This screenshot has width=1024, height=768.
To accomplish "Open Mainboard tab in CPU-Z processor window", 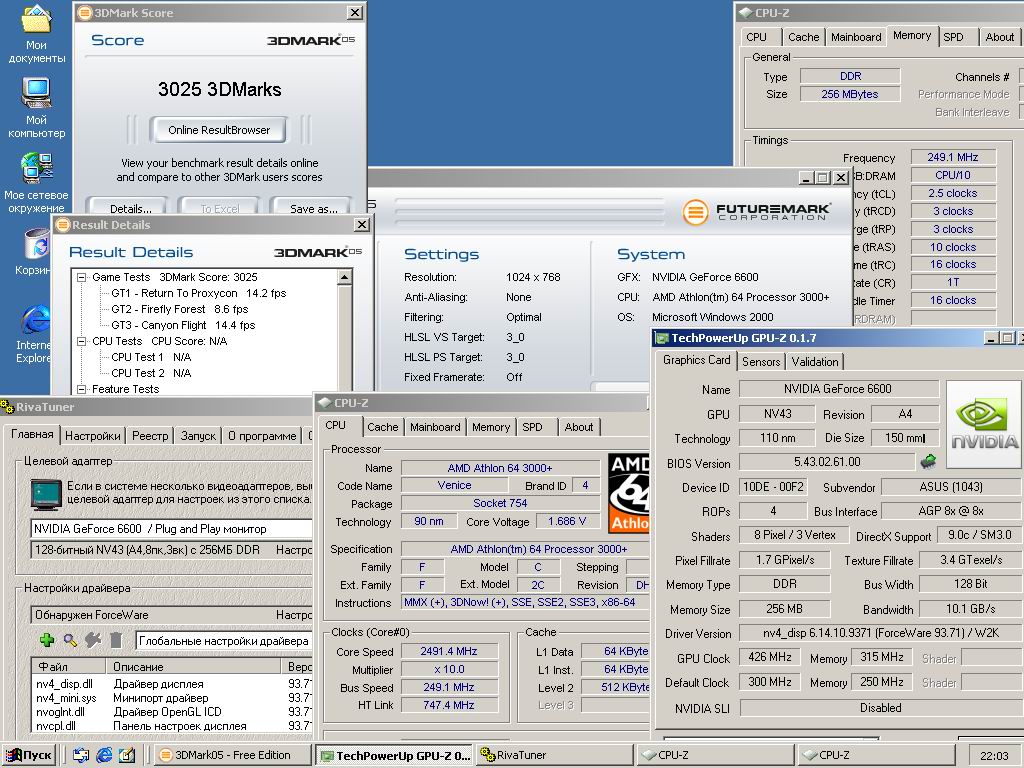I will click(x=435, y=427).
